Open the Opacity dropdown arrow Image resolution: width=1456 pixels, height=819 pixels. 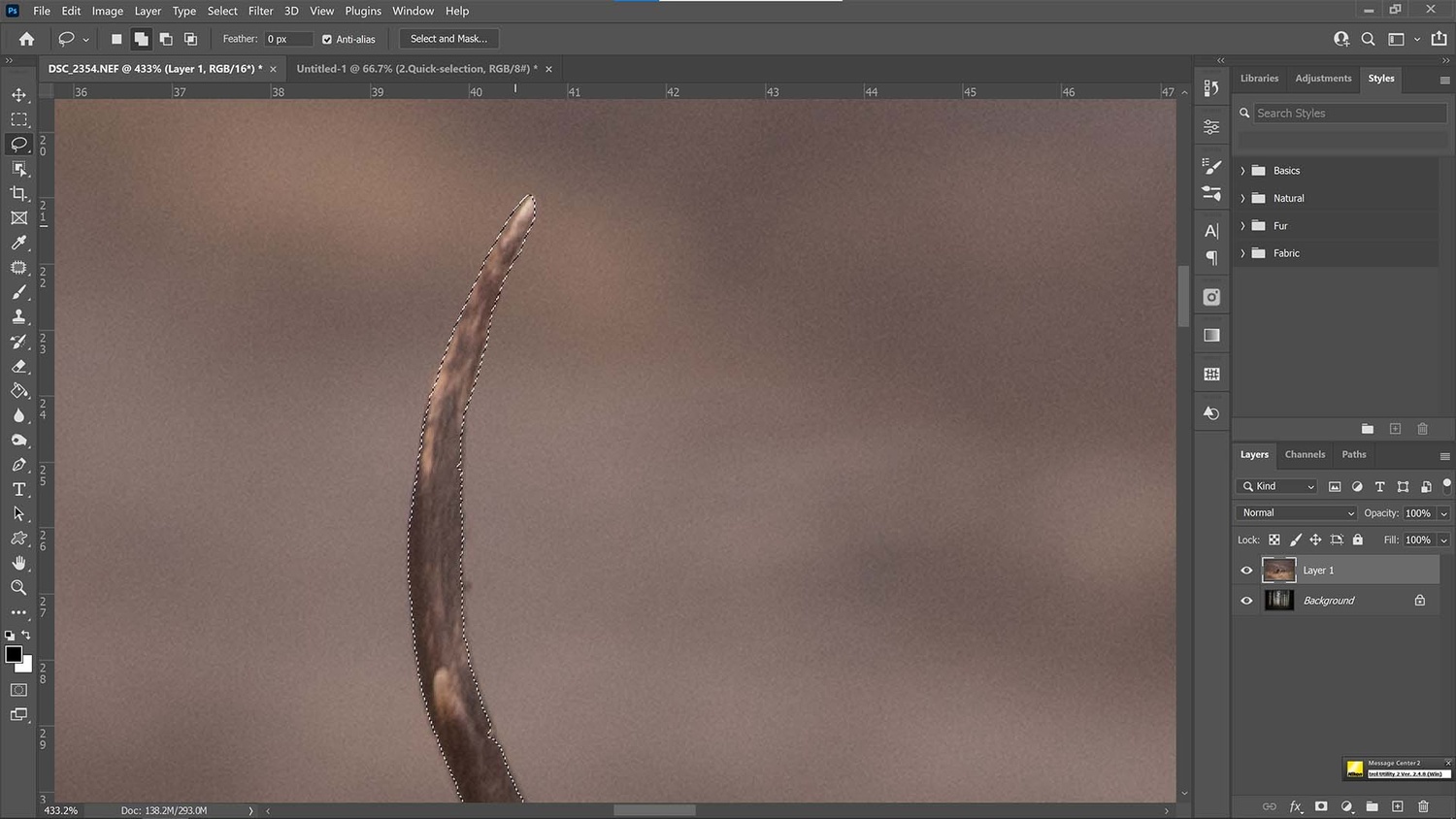pyautogui.click(x=1443, y=513)
